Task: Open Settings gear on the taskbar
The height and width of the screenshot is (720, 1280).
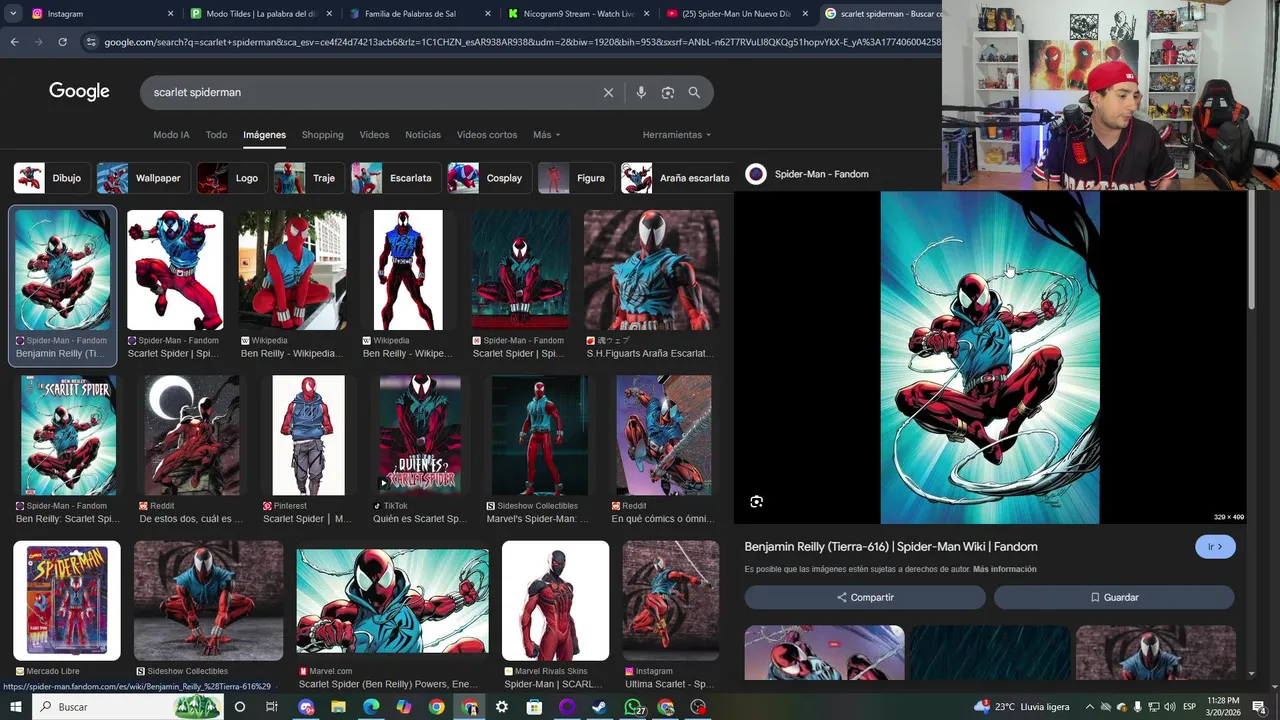Action: [502, 707]
